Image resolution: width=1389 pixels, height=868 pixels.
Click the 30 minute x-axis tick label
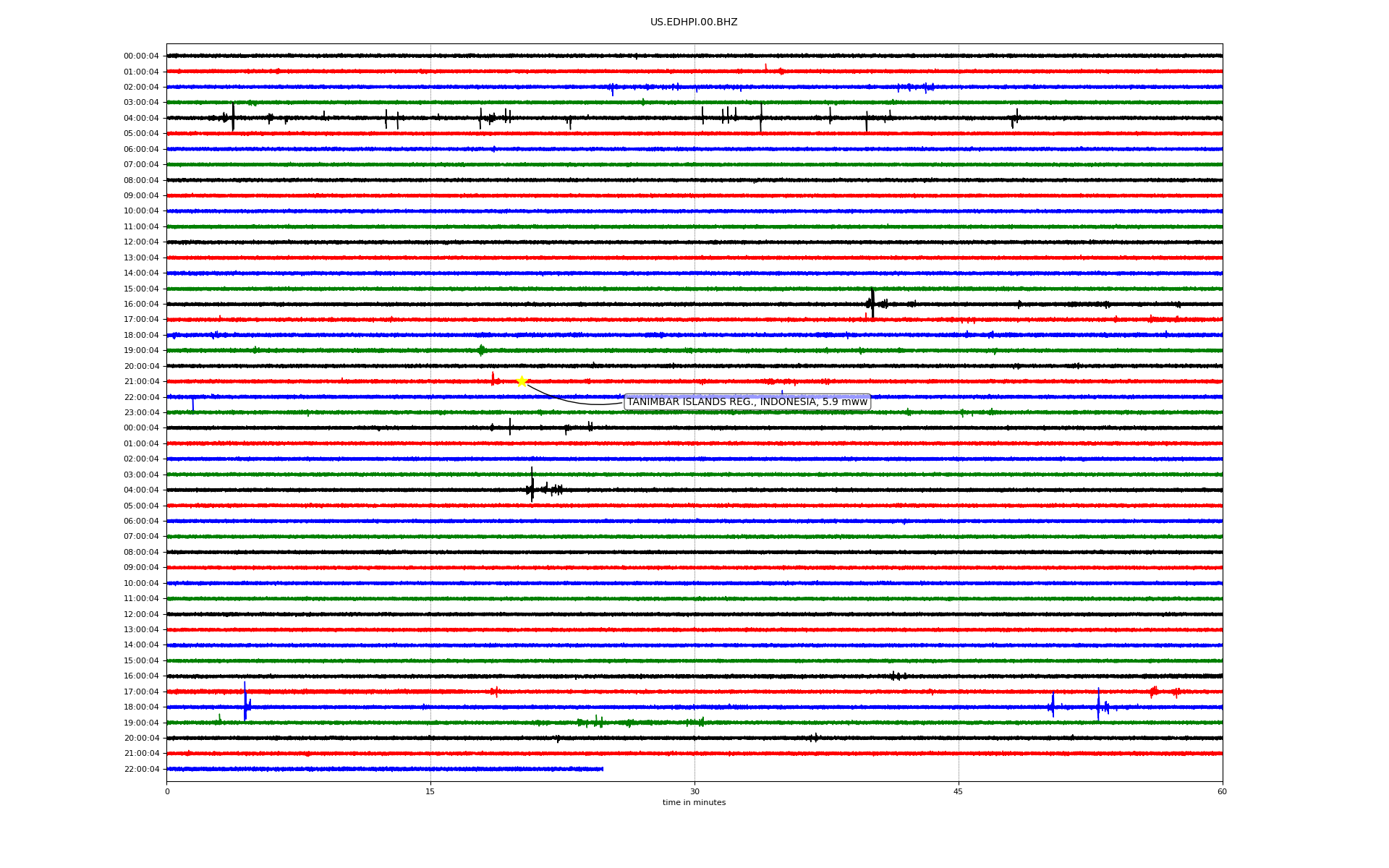[x=694, y=791]
